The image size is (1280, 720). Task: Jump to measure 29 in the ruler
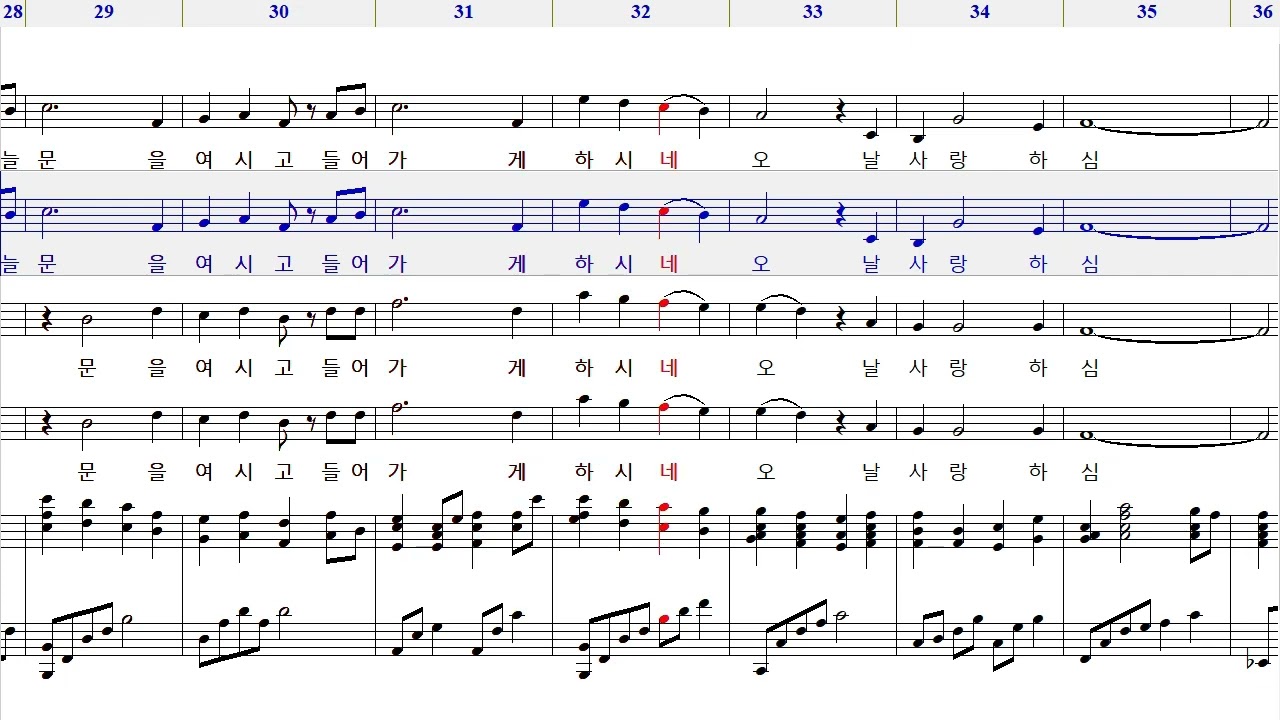(104, 12)
